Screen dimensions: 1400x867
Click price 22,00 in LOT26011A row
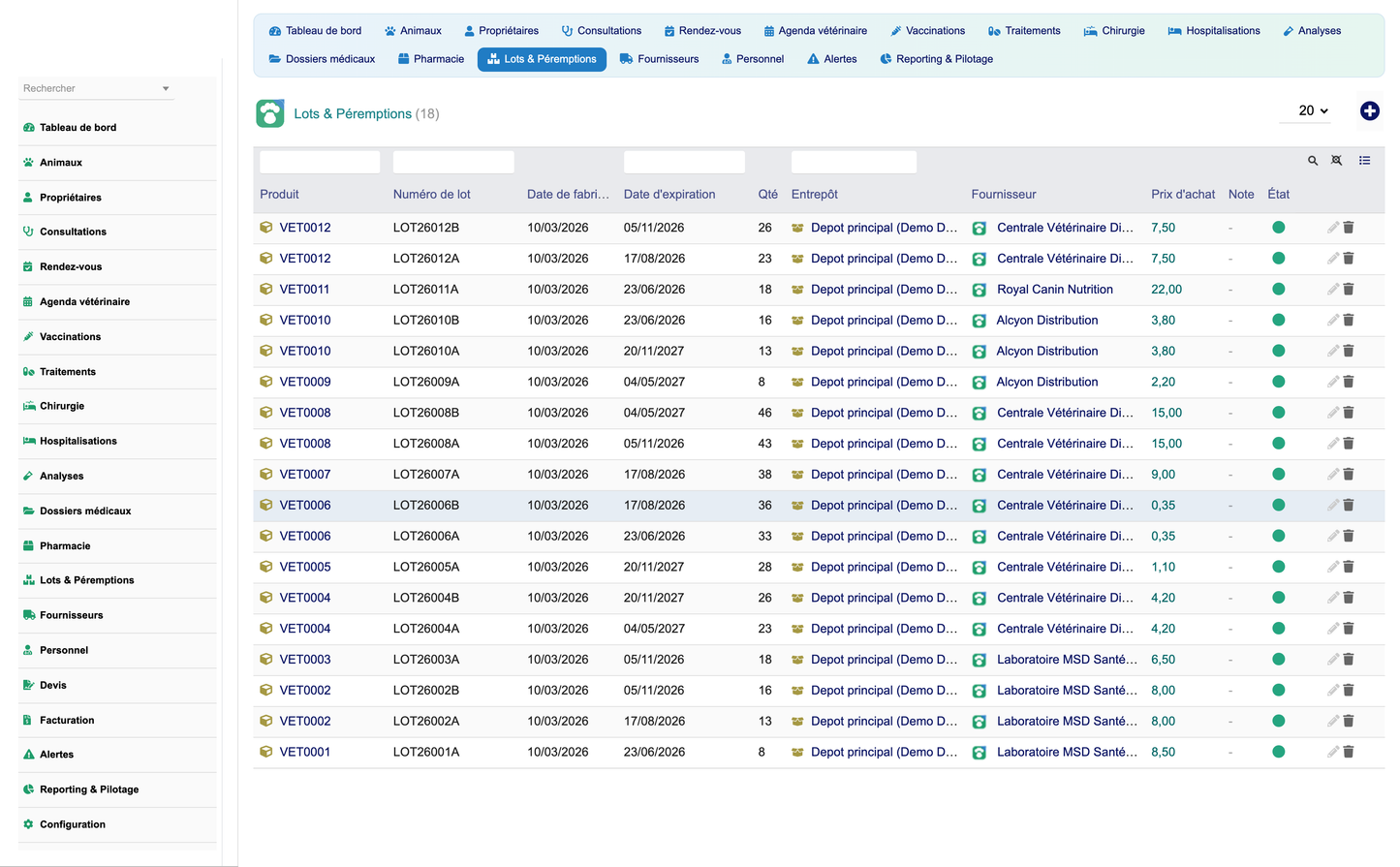coord(1167,290)
